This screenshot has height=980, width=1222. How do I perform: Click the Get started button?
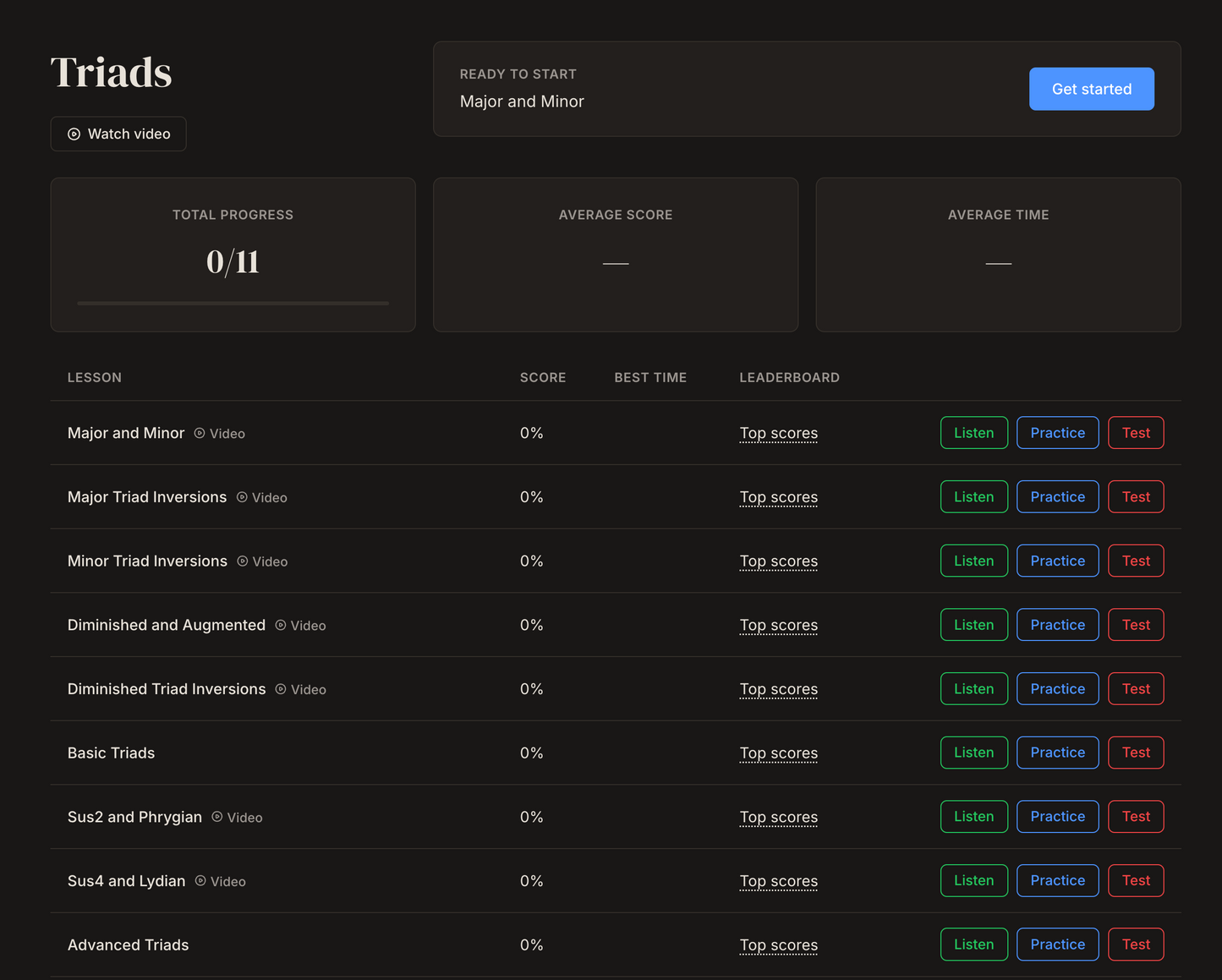pyautogui.click(x=1092, y=89)
